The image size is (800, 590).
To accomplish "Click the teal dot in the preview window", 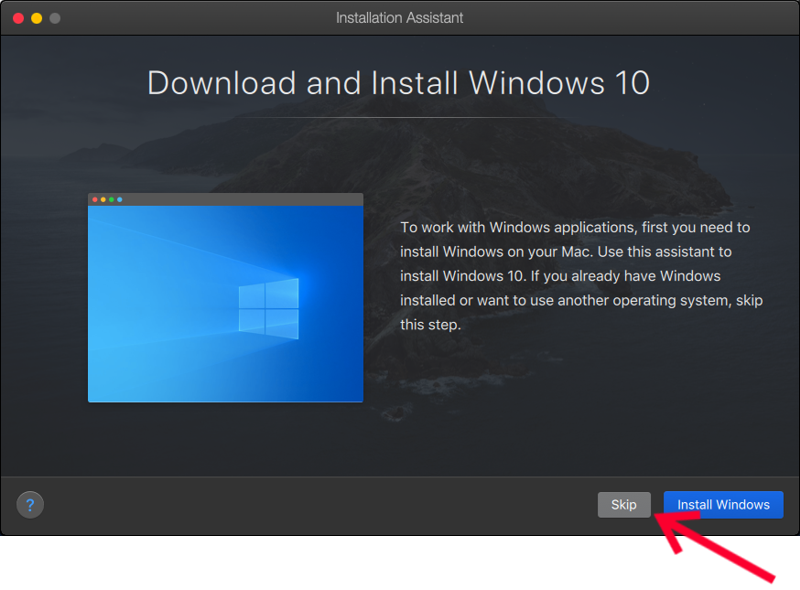I will pyautogui.click(x=120, y=199).
